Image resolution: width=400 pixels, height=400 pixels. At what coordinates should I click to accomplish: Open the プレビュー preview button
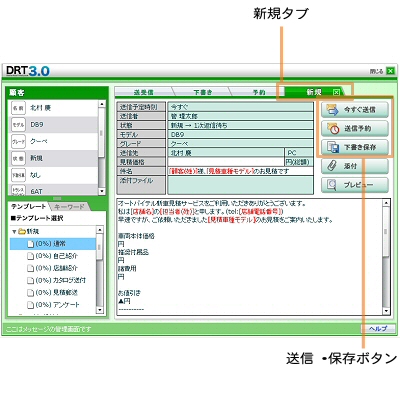(355, 185)
